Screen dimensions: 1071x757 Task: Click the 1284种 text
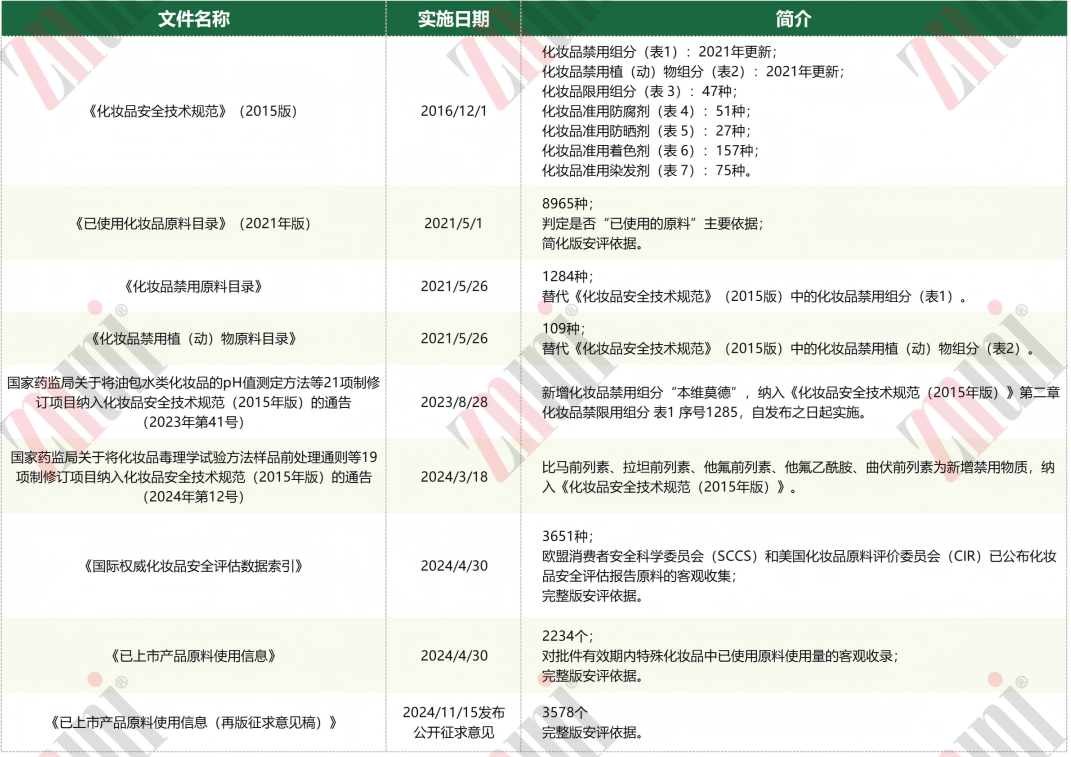[568, 277]
